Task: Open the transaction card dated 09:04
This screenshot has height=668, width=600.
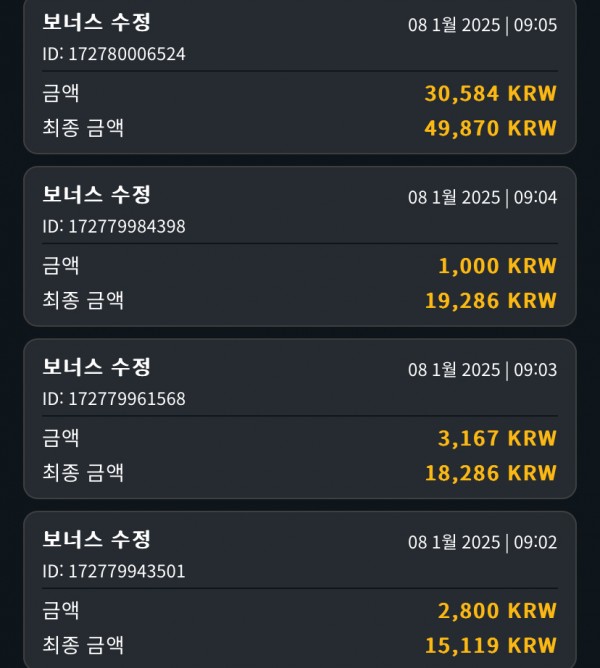Action: 300,246
